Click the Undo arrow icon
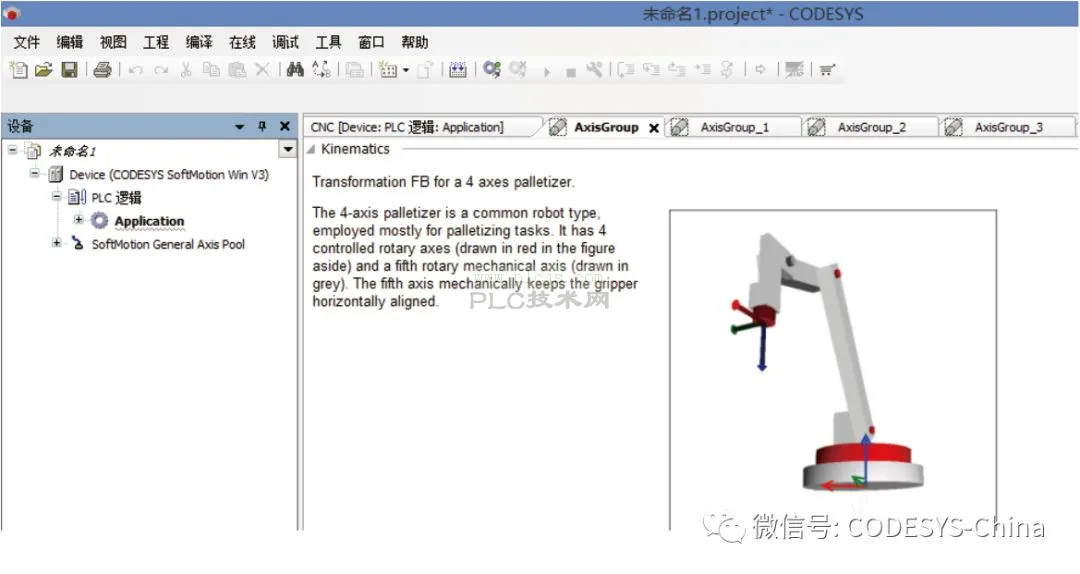Viewport: 1080px width, 574px height. (x=136, y=70)
